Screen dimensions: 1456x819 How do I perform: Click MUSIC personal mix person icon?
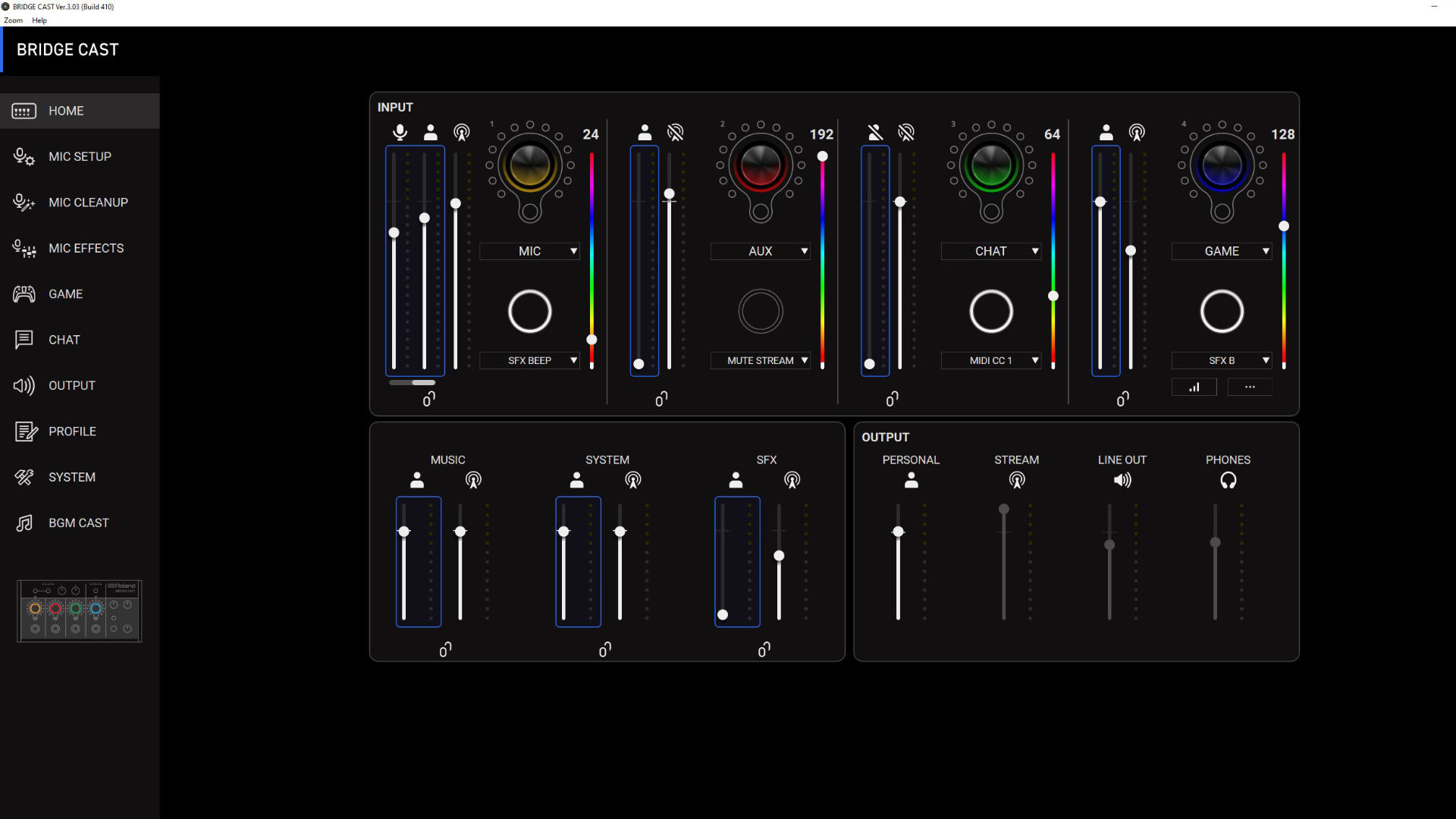coord(417,480)
